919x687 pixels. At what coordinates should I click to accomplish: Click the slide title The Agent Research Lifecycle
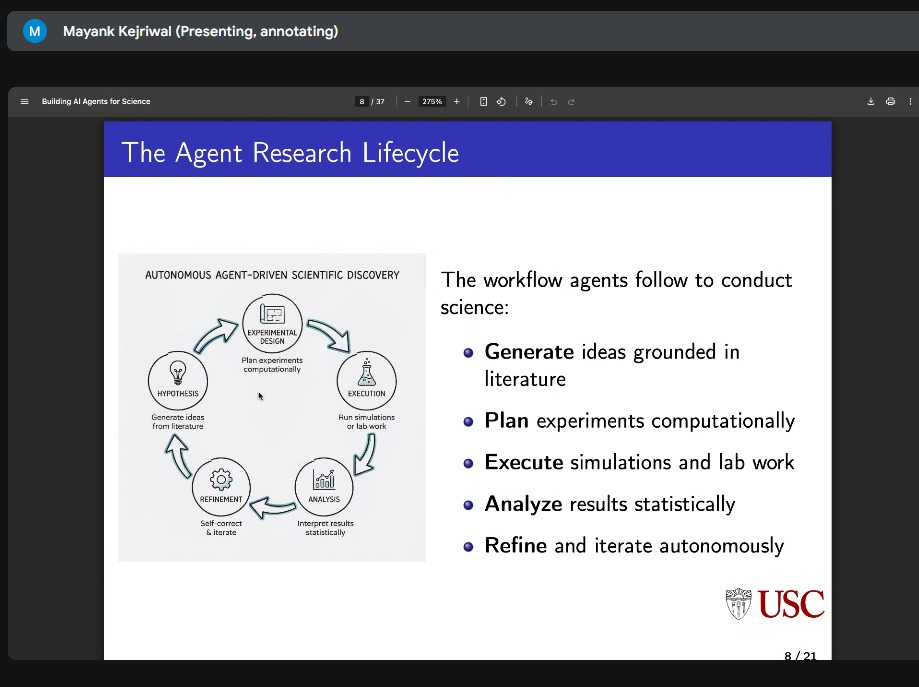[x=290, y=153]
